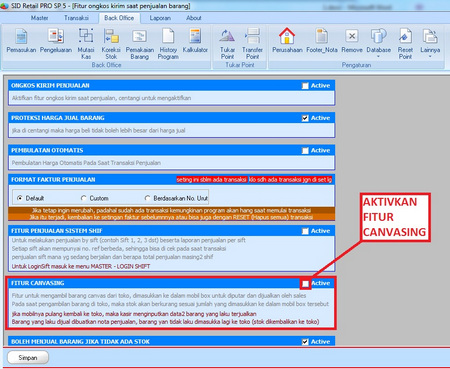Switch to the Transaksi tab
The height and width of the screenshot is (369, 450).
tap(76, 18)
